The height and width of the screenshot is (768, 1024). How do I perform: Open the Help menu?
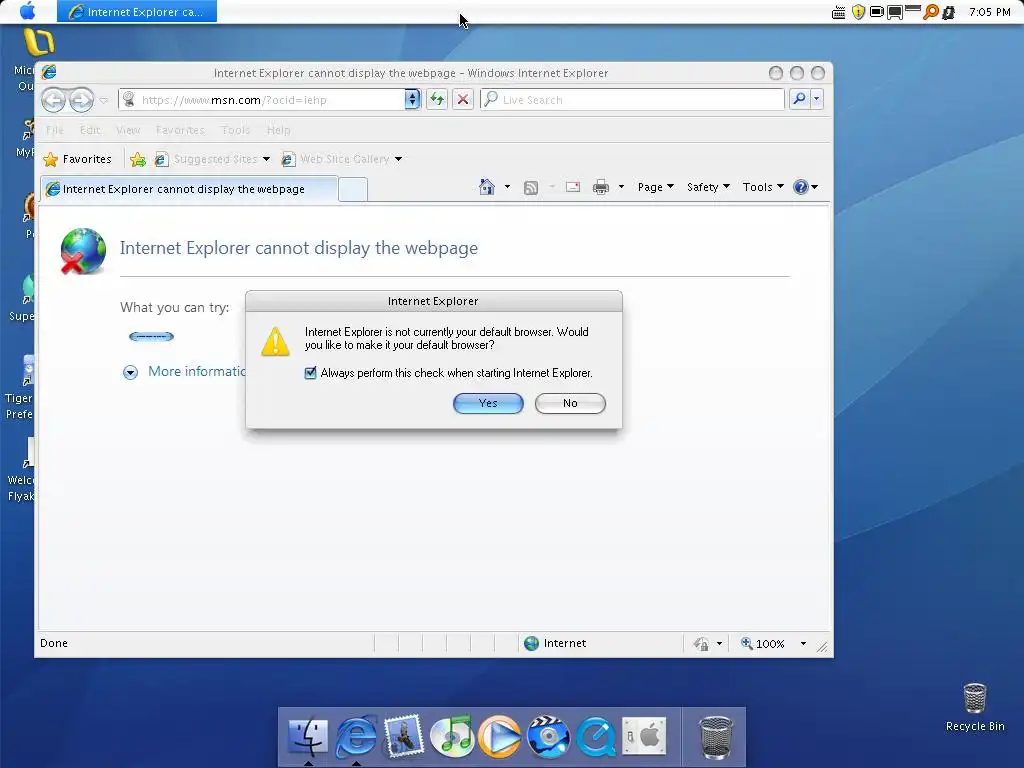click(278, 130)
